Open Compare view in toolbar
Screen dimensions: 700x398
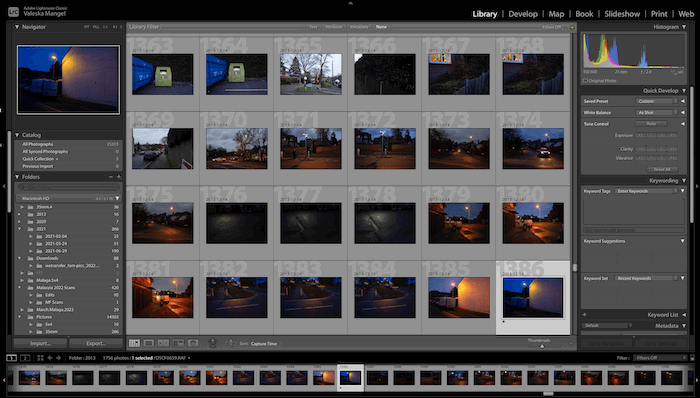(163, 343)
